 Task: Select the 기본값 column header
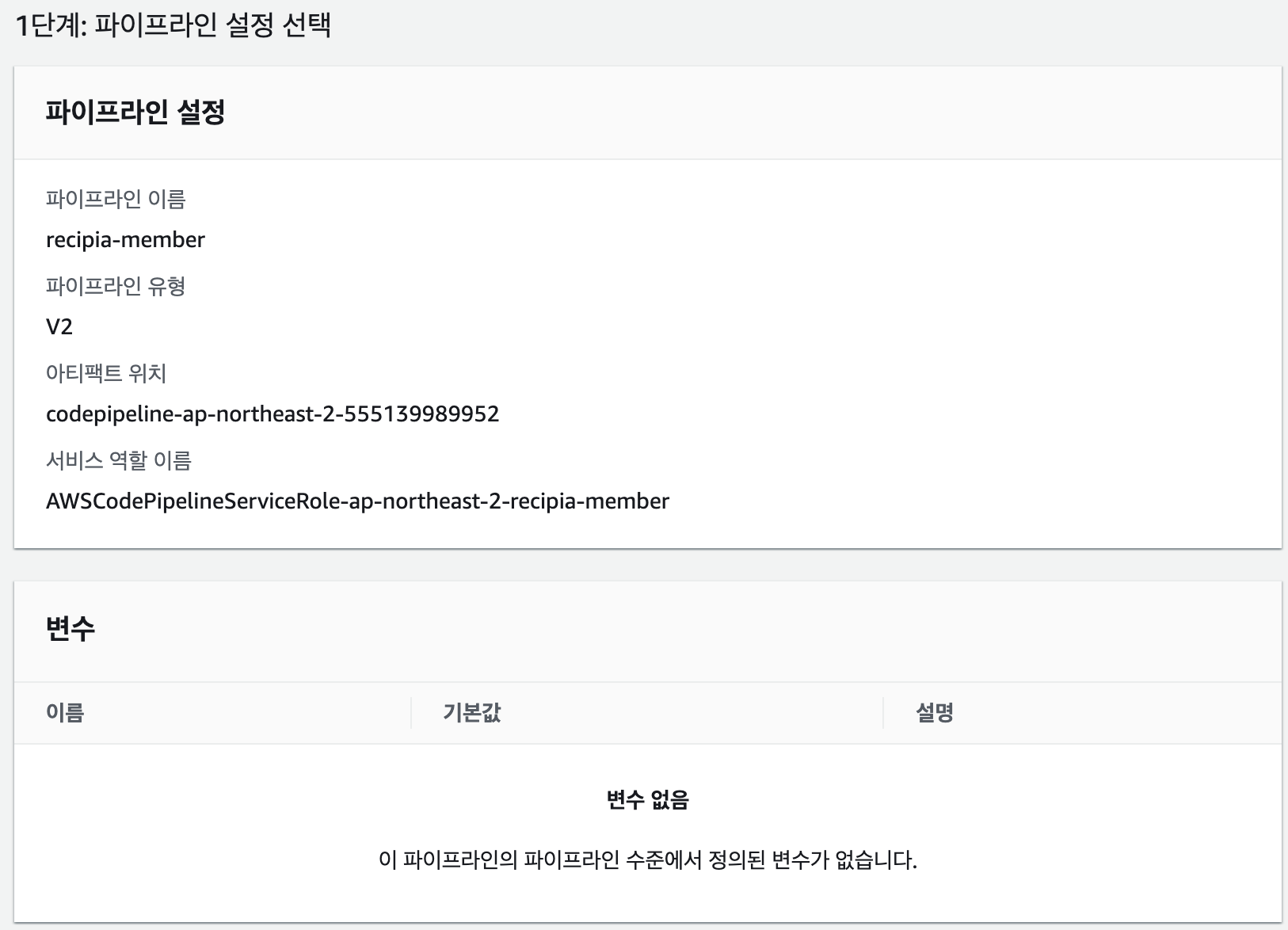pos(470,713)
